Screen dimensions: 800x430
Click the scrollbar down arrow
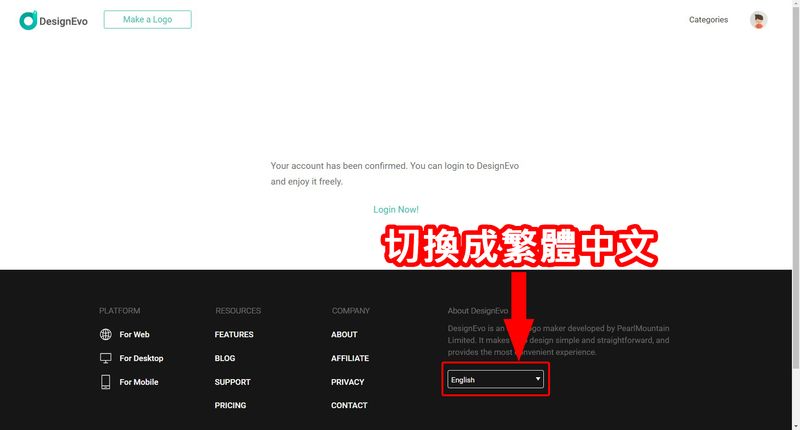[x=796, y=426]
